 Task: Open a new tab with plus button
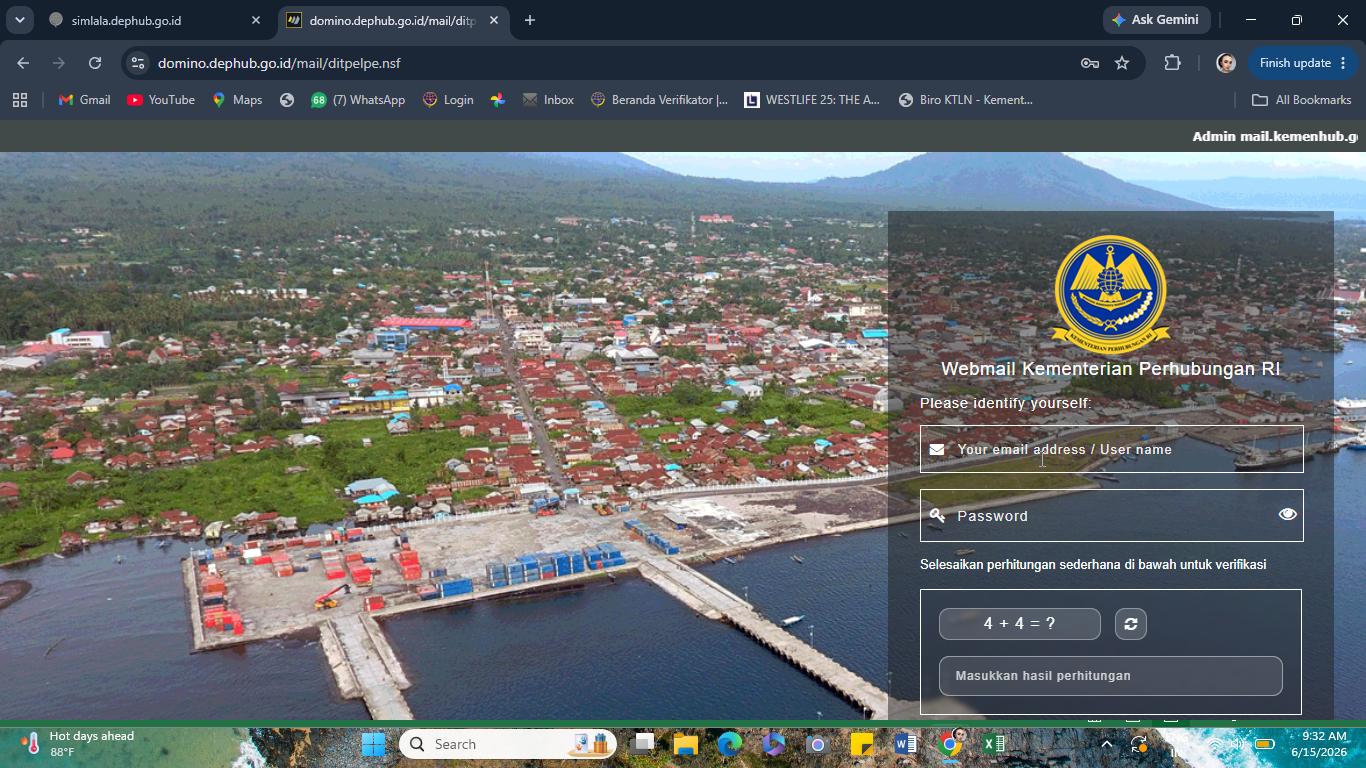[x=530, y=20]
